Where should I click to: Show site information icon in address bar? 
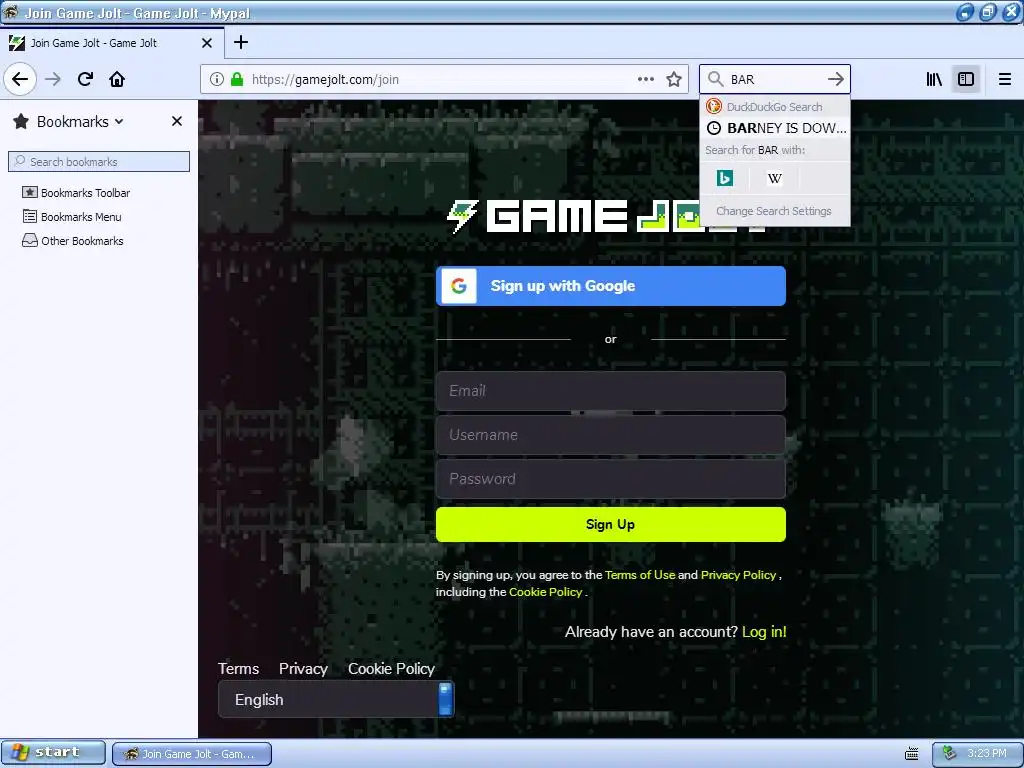click(x=217, y=79)
